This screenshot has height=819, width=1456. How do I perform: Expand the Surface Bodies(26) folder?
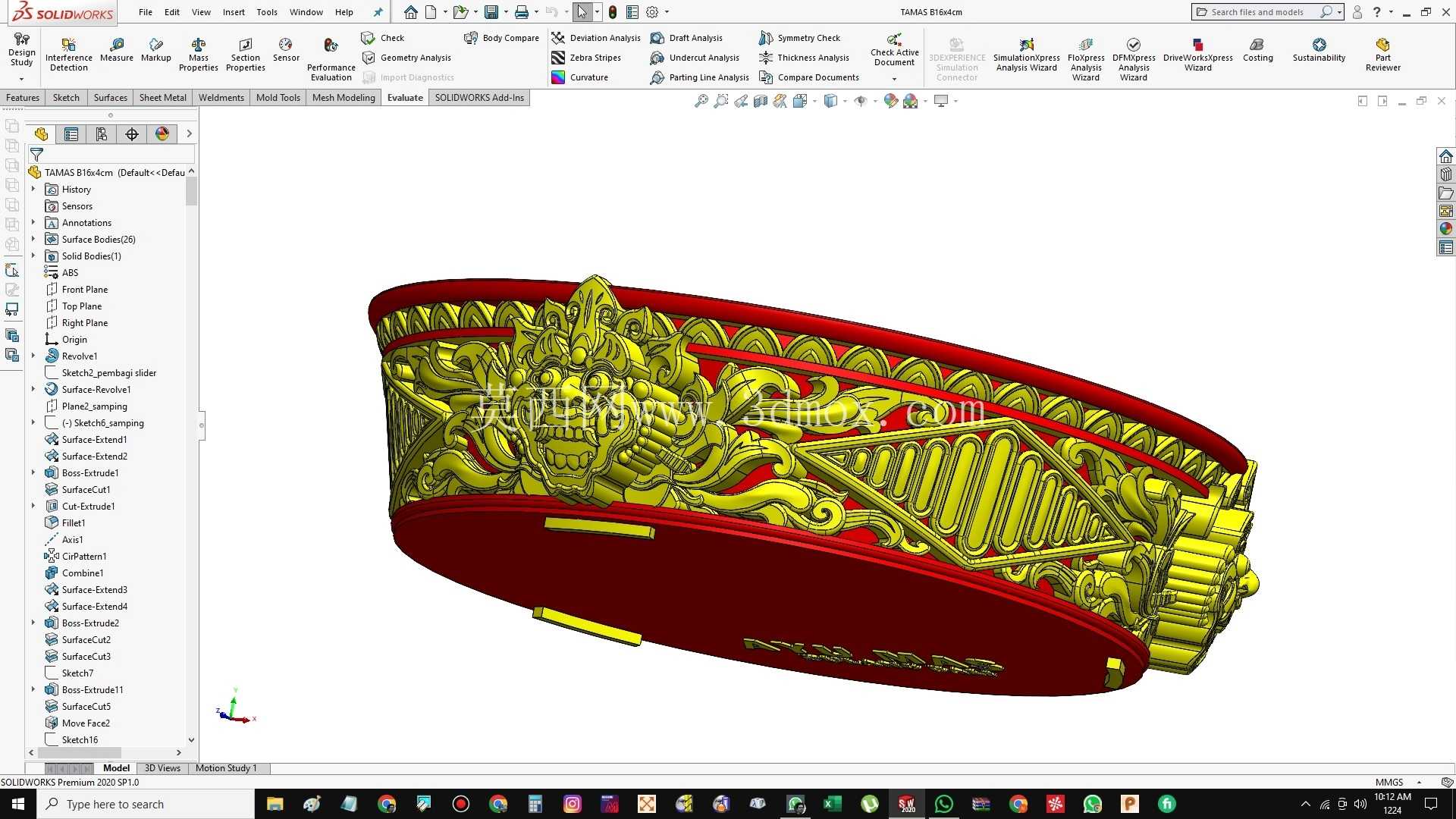tap(33, 239)
